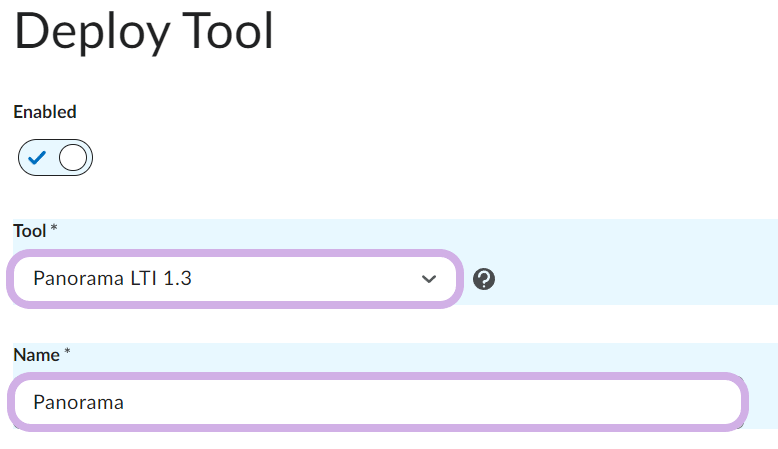Focus the field containing Panorama text
Viewport: 778px width, 449px height.
[x=378, y=402]
